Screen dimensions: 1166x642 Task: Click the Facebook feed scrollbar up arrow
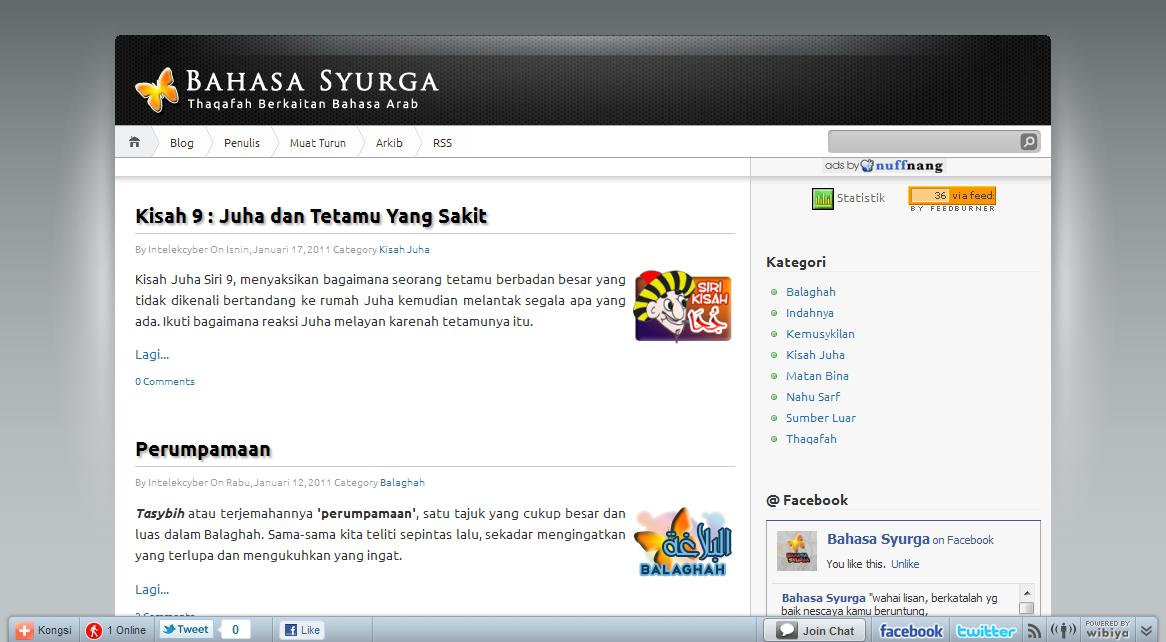point(1027,593)
